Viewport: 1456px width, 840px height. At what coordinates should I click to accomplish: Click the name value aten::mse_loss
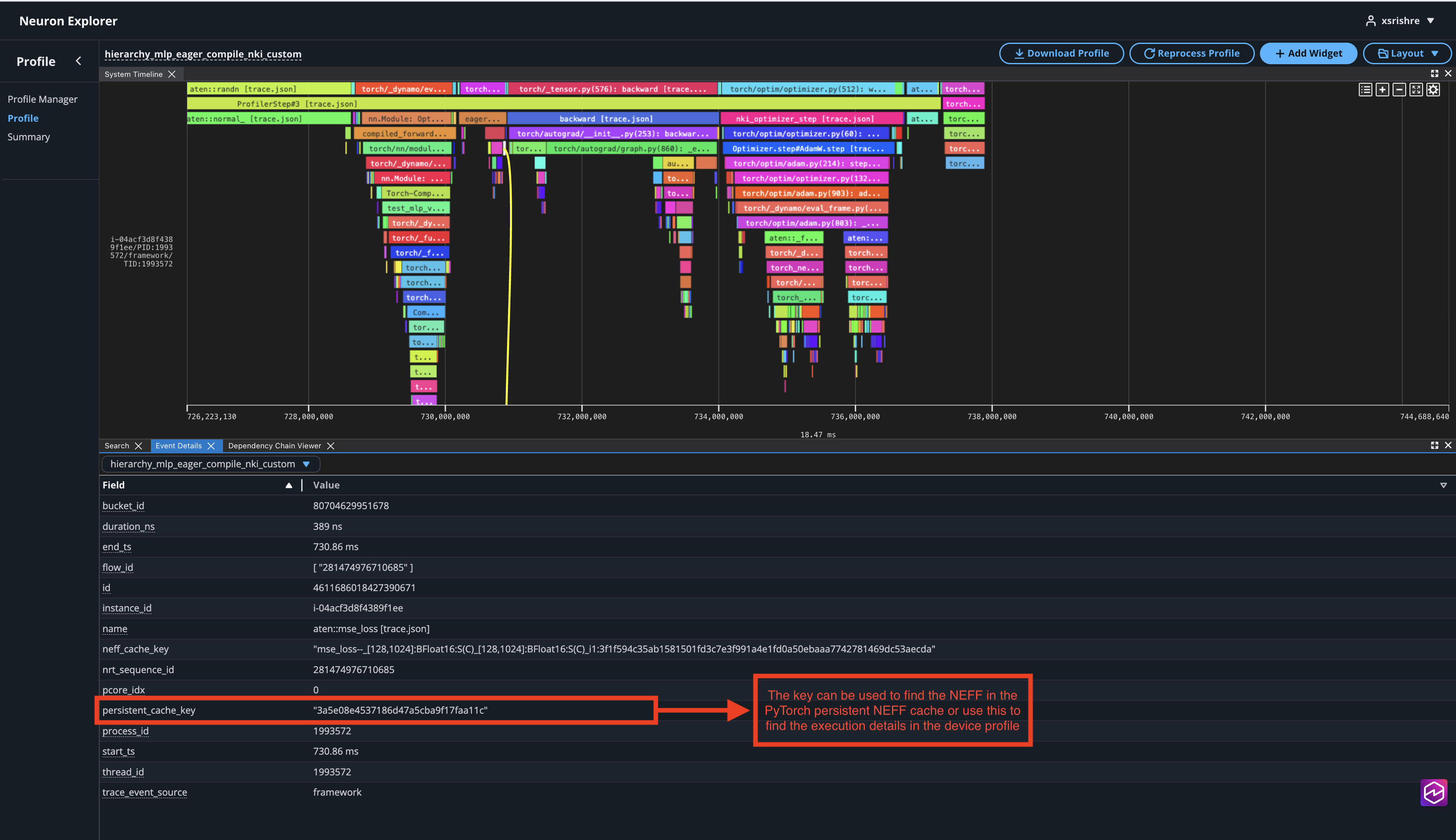[x=371, y=629]
